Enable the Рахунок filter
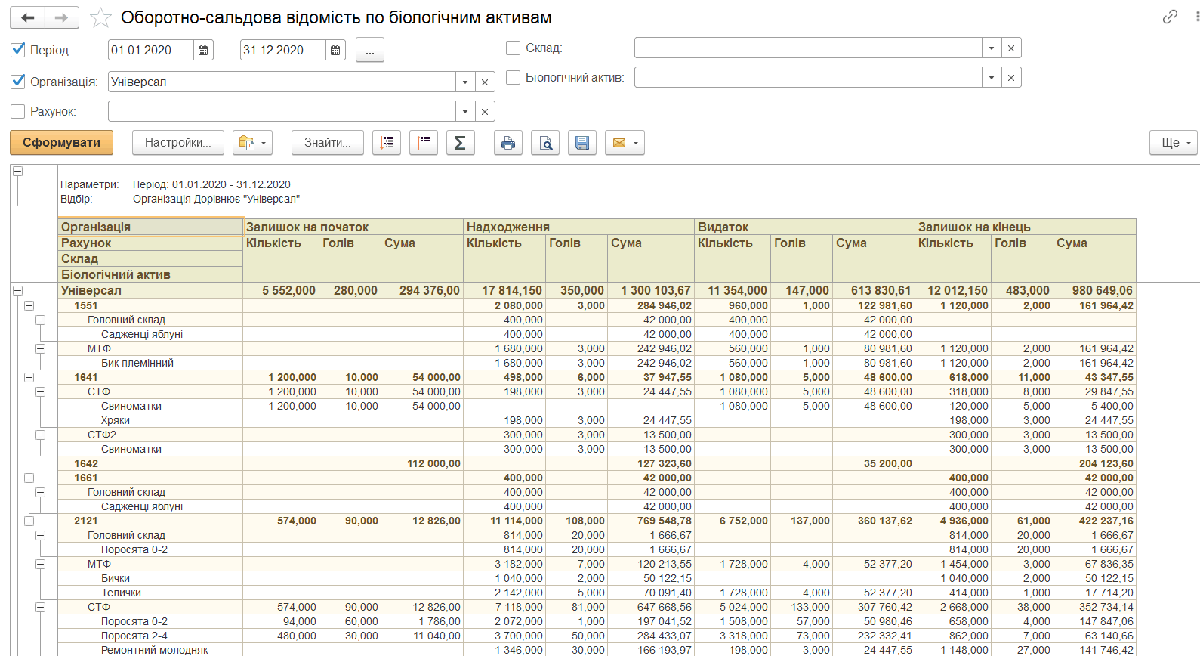The image size is (1200, 656). [x=17, y=111]
